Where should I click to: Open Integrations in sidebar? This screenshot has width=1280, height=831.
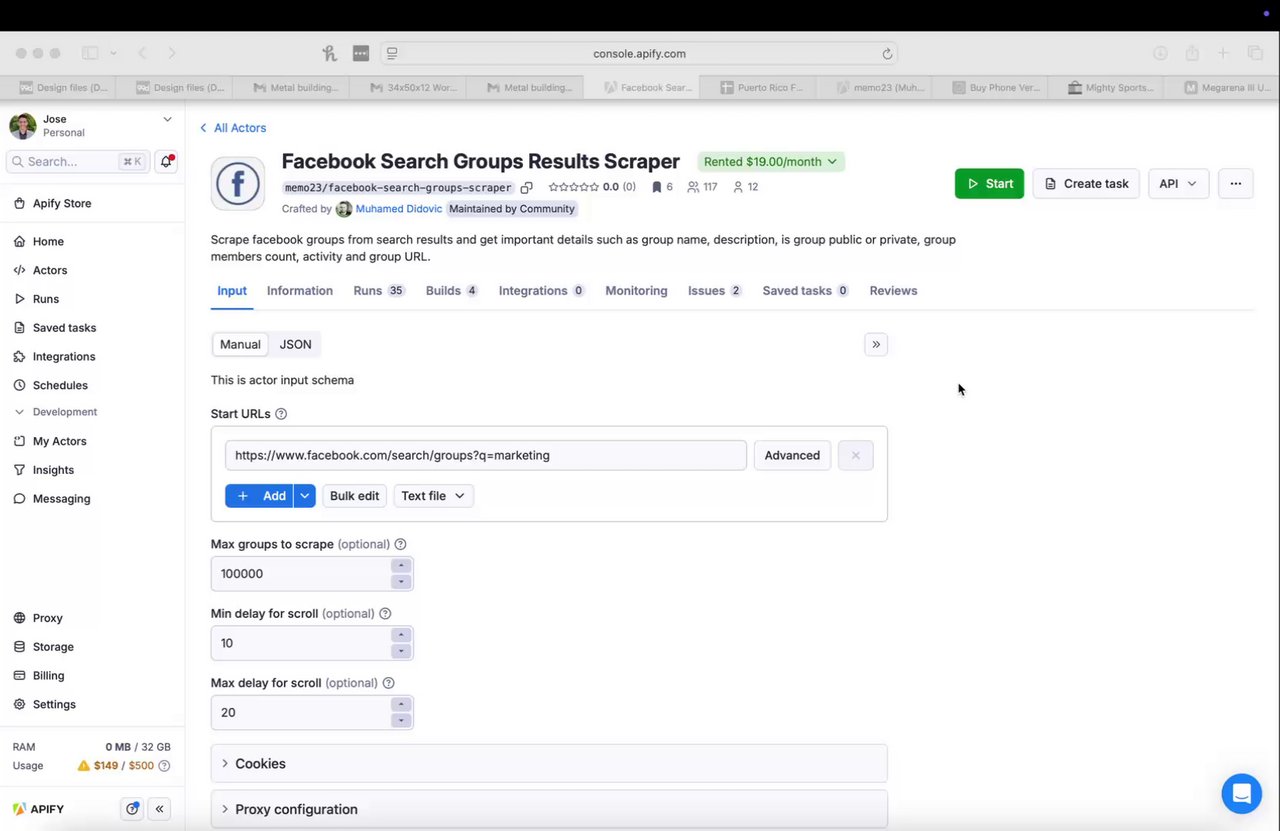coord(63,357)
